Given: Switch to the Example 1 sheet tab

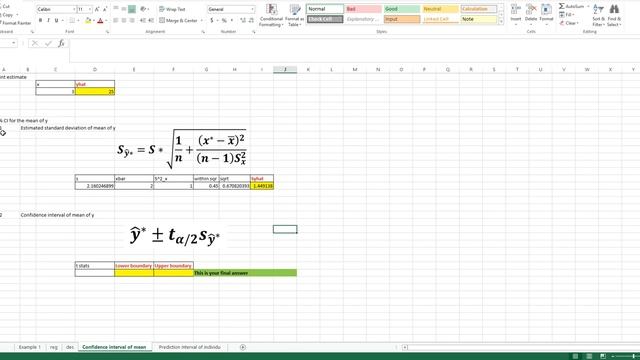Looking at the screenshot, I should coord(29,347).
